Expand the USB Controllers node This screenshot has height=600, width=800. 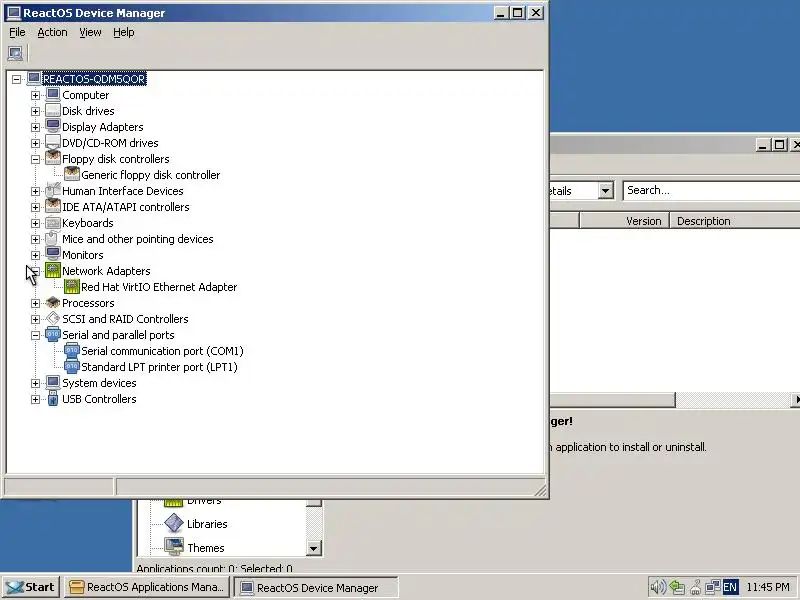pos(35,399)
